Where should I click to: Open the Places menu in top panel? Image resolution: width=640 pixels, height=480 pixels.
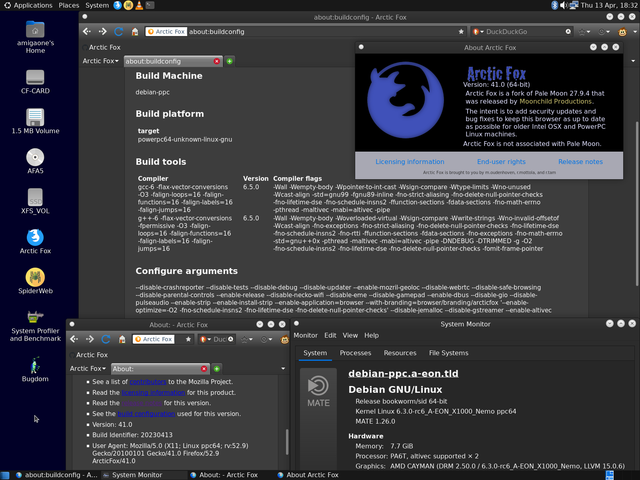pos(69,5)
